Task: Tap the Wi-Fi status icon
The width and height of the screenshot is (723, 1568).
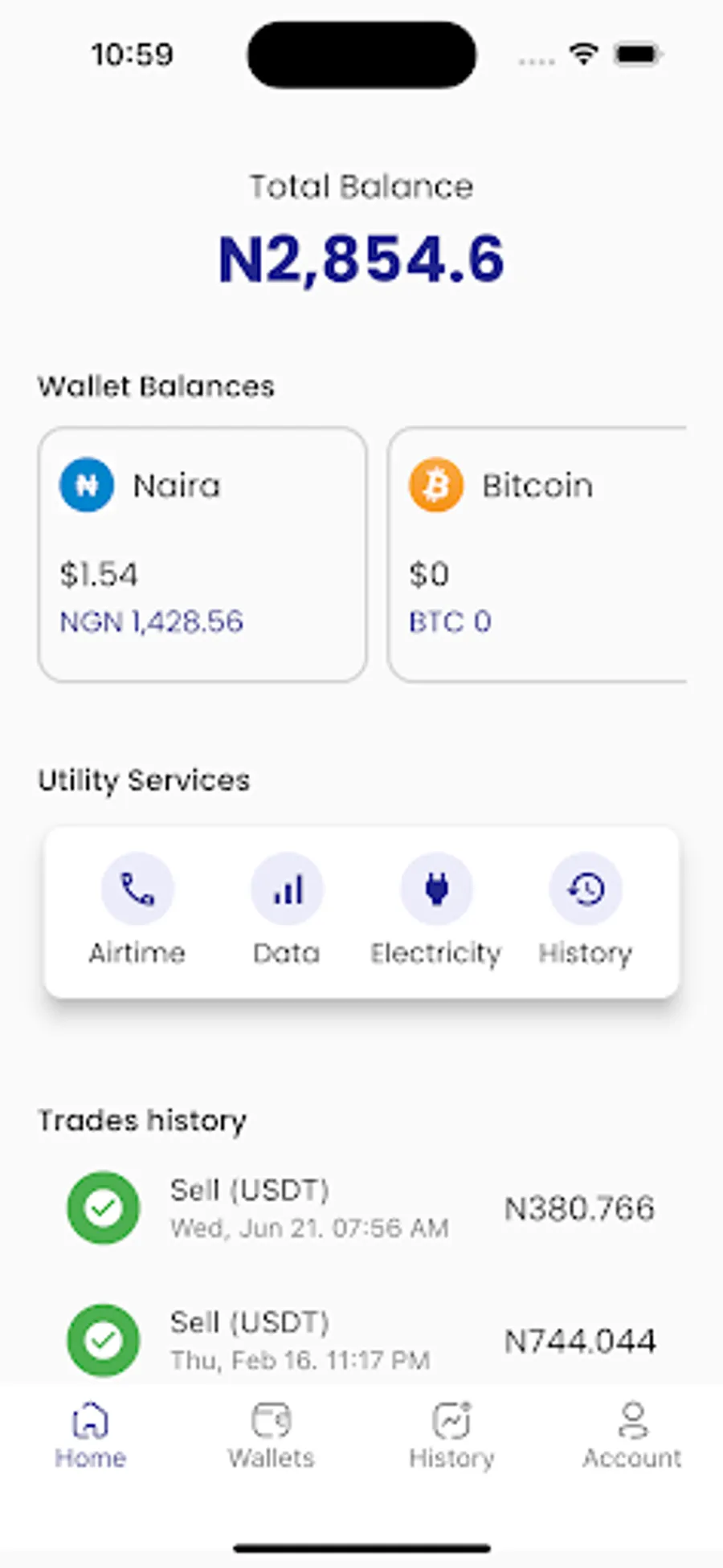Action: pyautogui.click(x=583, y=55)
